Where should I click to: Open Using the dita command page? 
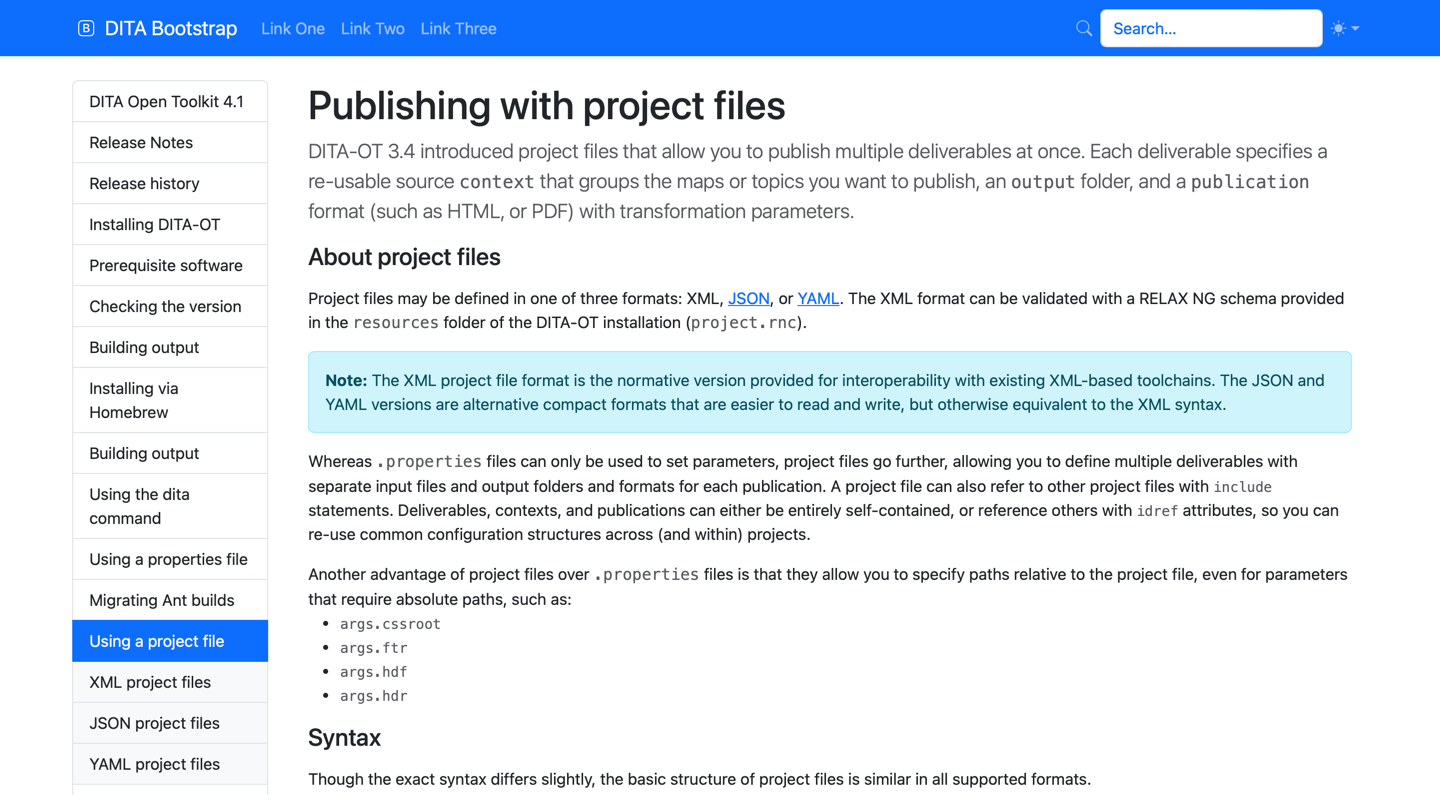[139, 506]
